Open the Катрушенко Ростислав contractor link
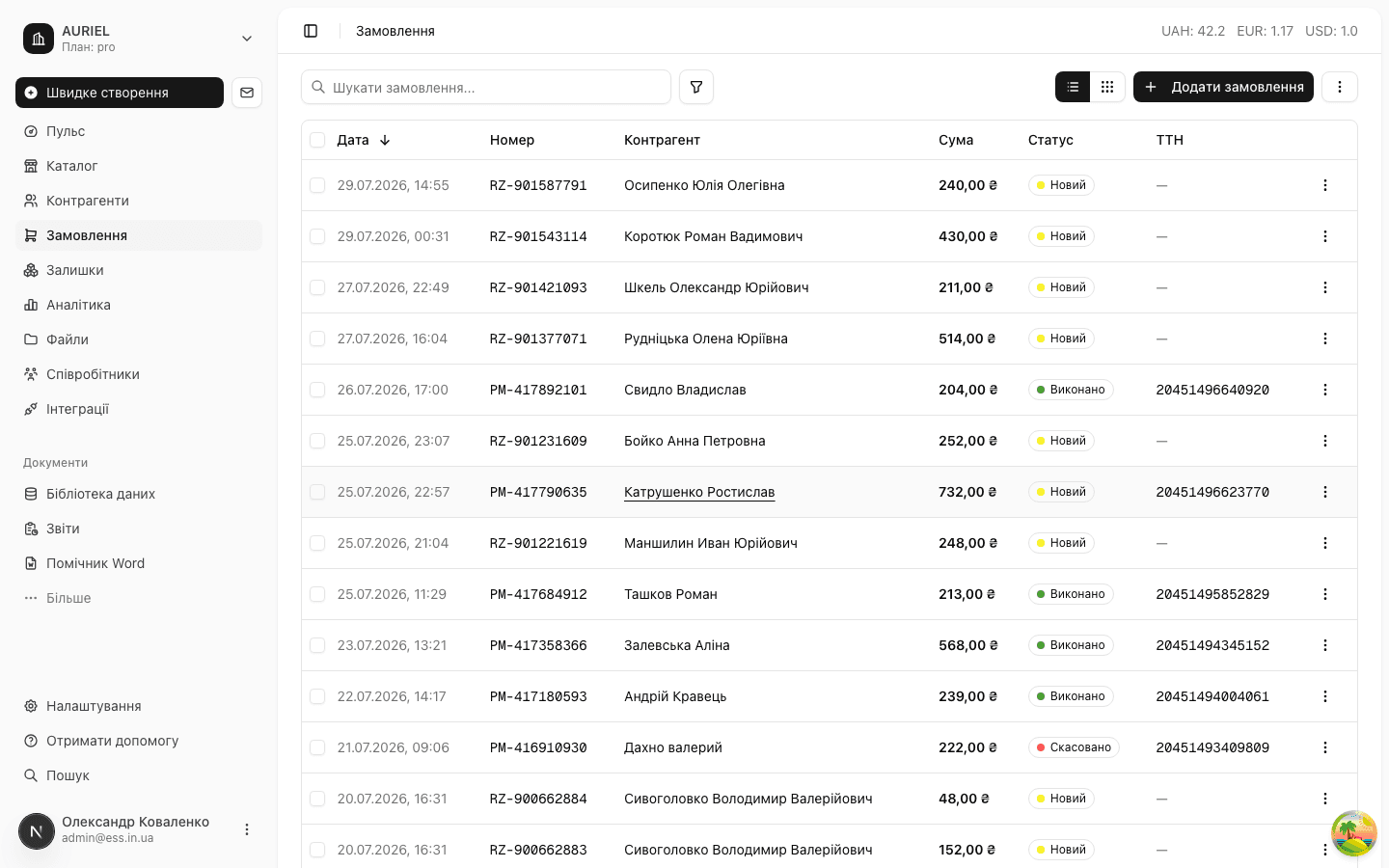 (x=699, y=492)
